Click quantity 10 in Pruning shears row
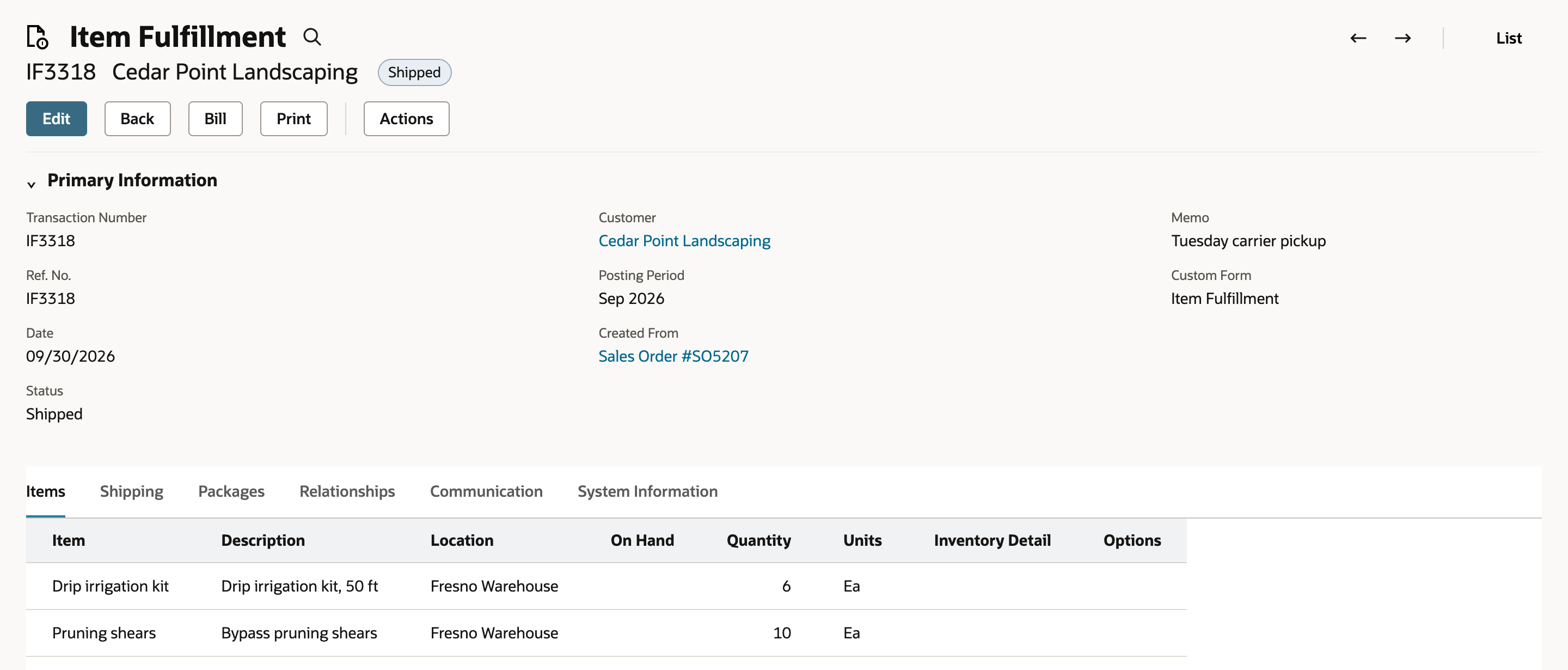Viewport: 1568px width, 670px height. [782, 633]
